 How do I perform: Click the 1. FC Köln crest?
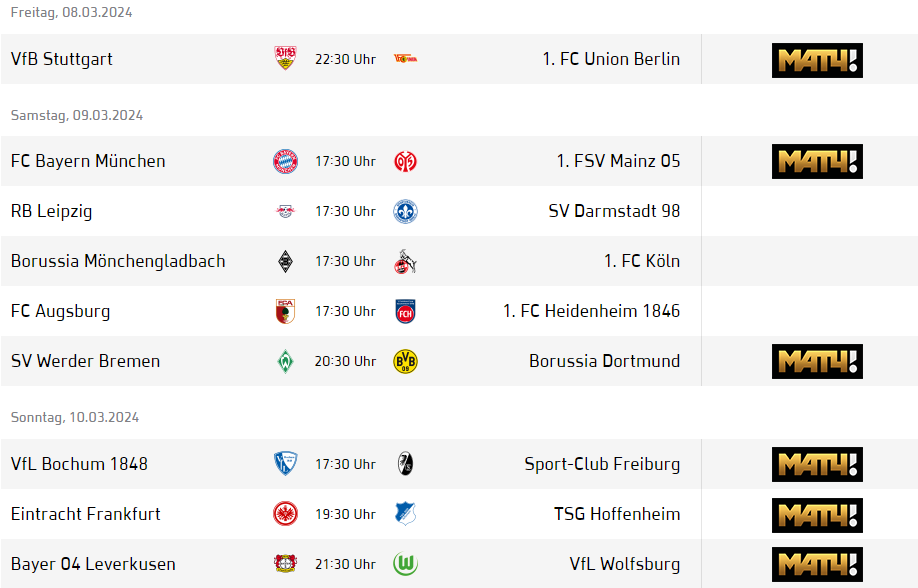point(405,261)
